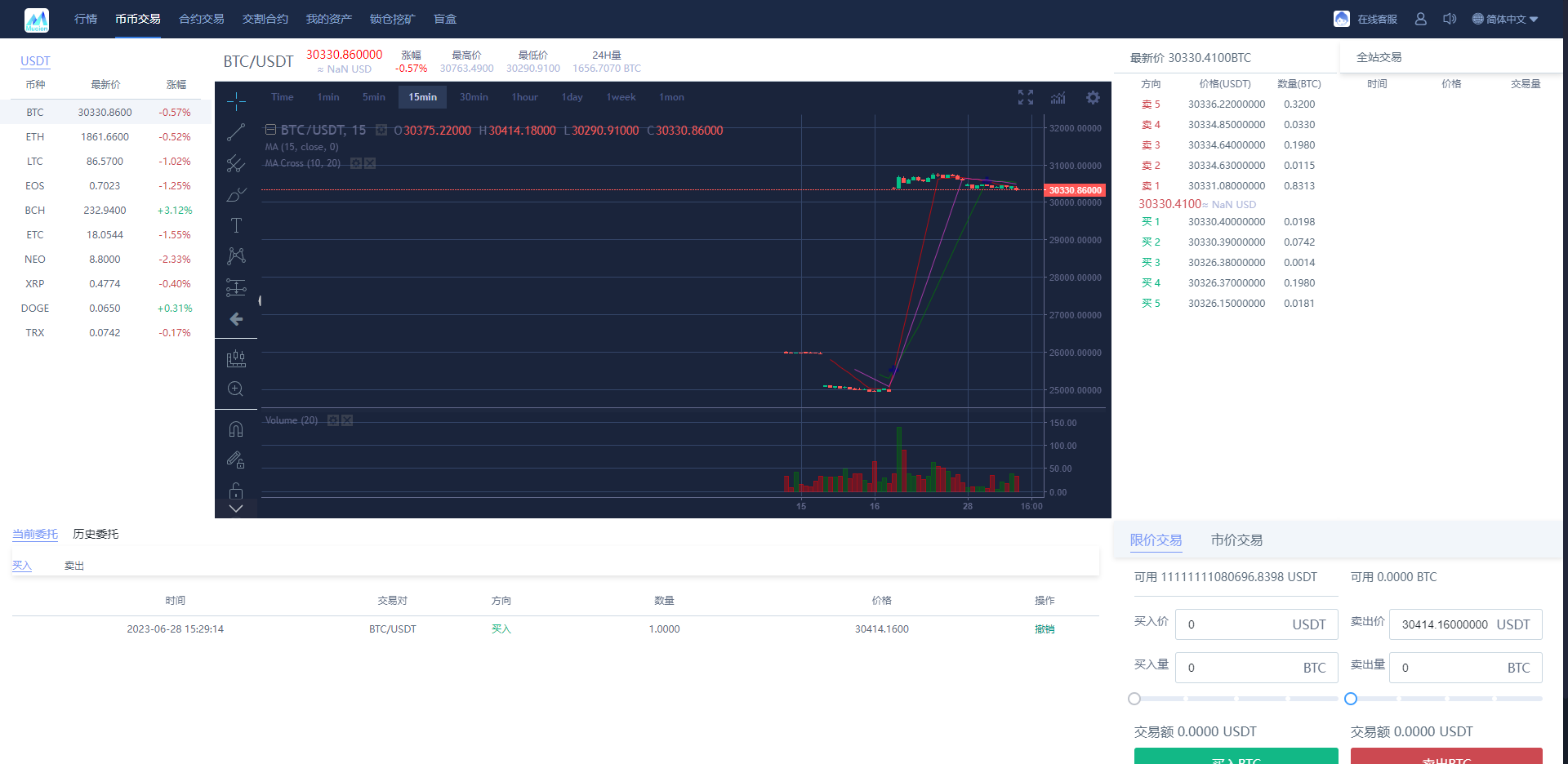This screenshot has width=1568, height=764.
Task: Click the sell amount slider handle
Action: tap(1351, 699)
